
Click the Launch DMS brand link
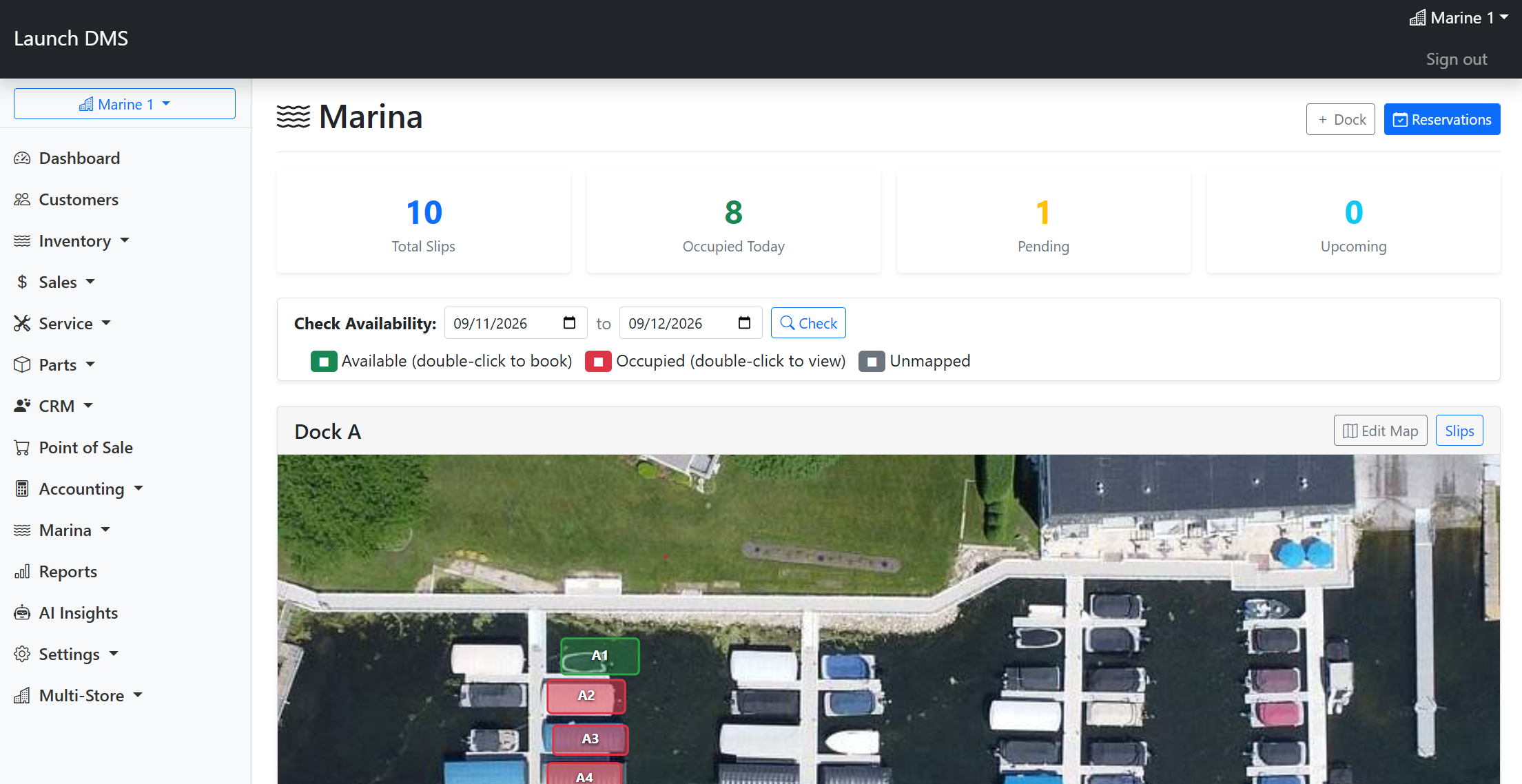(71, 39)
